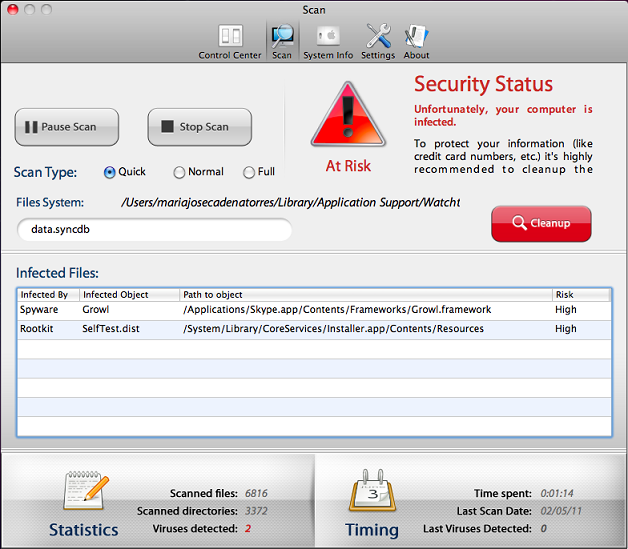Sort by Risk column header
Image resolution: width=628 pixels, height=549 pixels.
coord(581,295)
